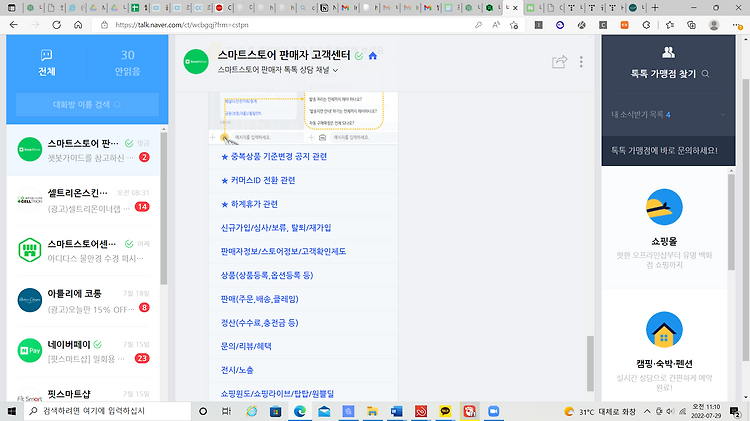The image size is (750, 421).
Task: Open the share icon in chat header
Action: [559, 62]
